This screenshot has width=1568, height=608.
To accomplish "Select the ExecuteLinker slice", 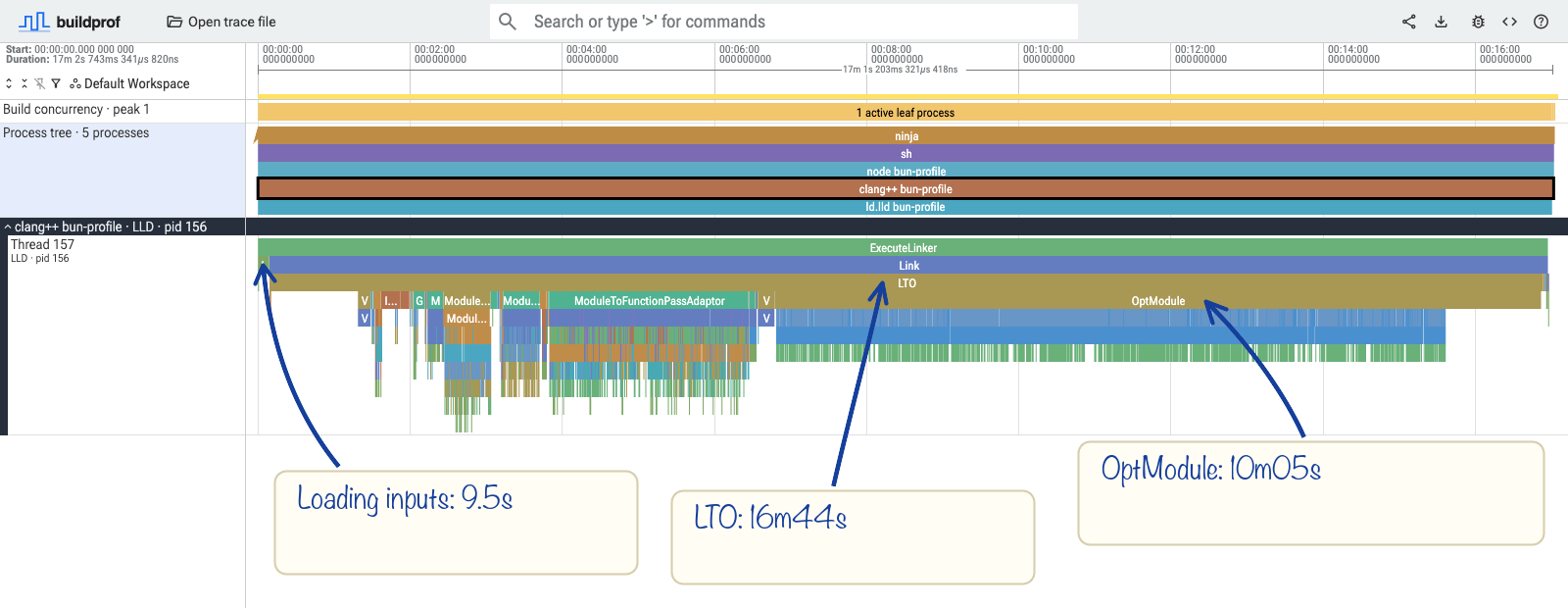I will coord(903,248).
